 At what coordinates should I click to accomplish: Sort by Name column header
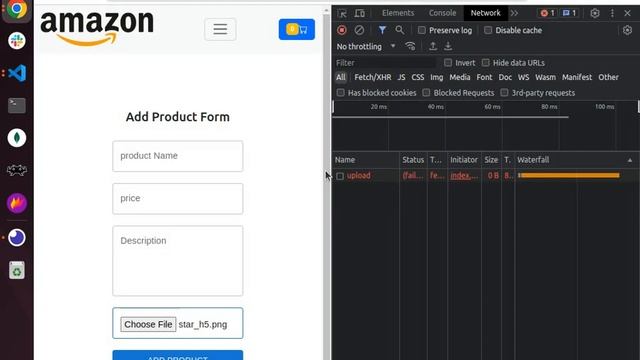coord(366,160)
